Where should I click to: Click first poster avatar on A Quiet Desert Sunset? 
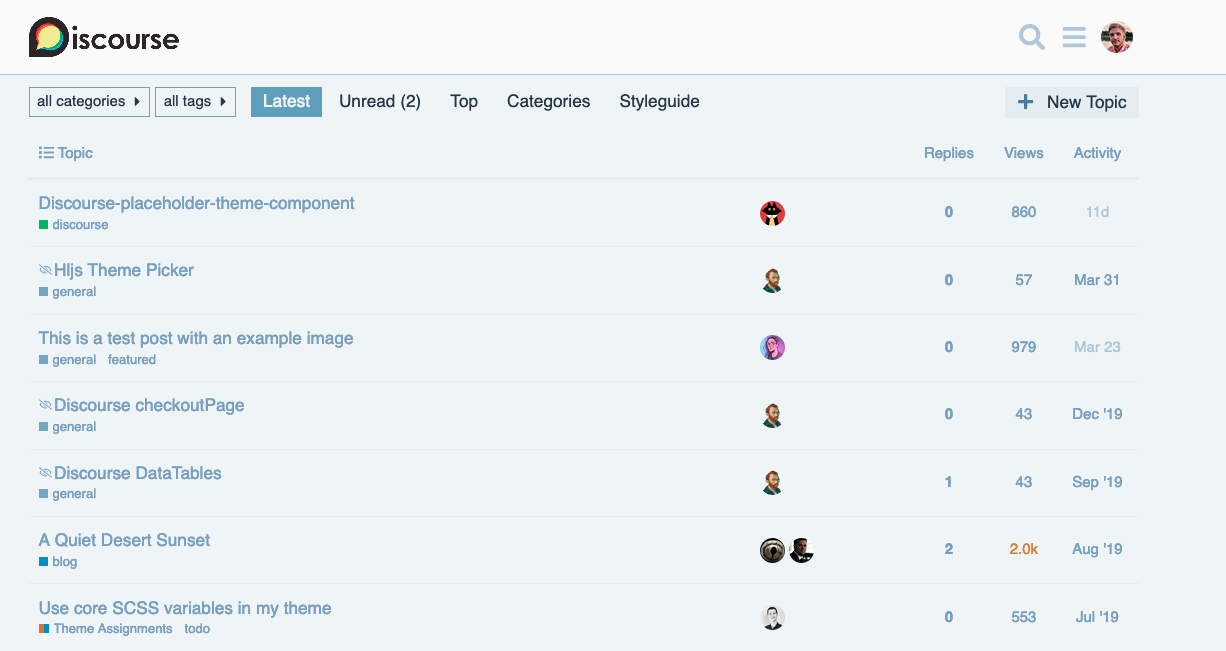[x=772, y=550]
